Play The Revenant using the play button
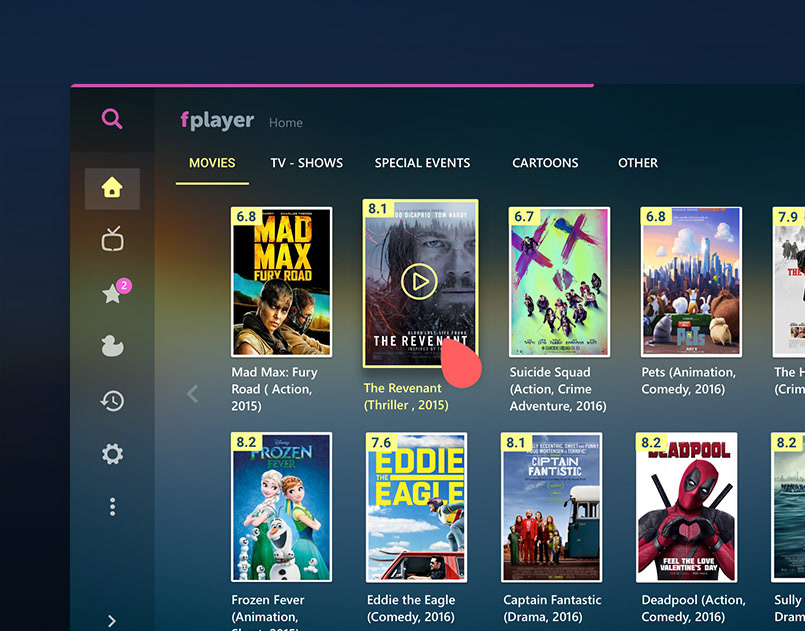The image size is (805, 631). (419, 281)
